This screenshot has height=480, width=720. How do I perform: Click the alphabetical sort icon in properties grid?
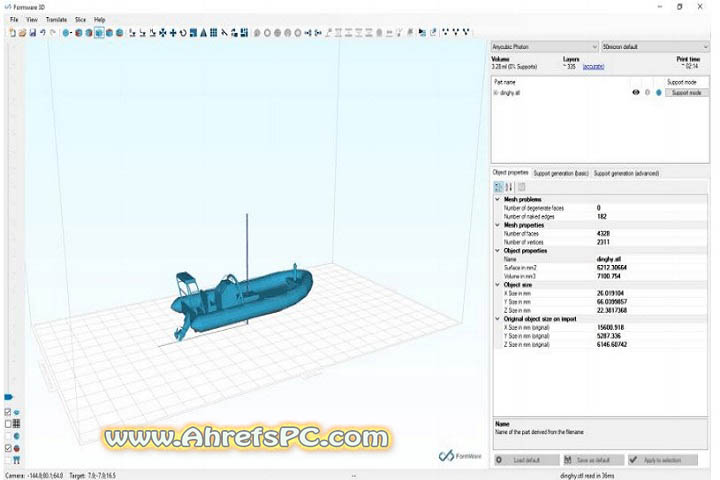pos(509,187)
